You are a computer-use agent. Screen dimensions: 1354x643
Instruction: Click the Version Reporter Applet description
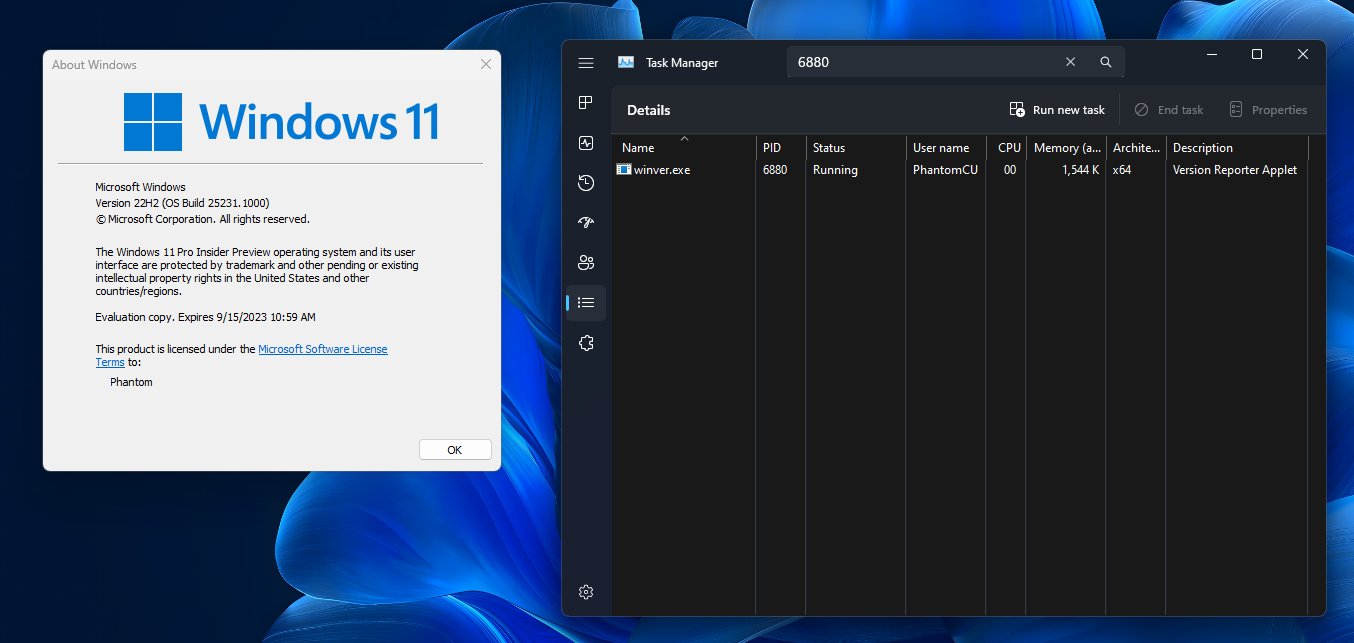pyautogui.click(x=1235, y=170)
